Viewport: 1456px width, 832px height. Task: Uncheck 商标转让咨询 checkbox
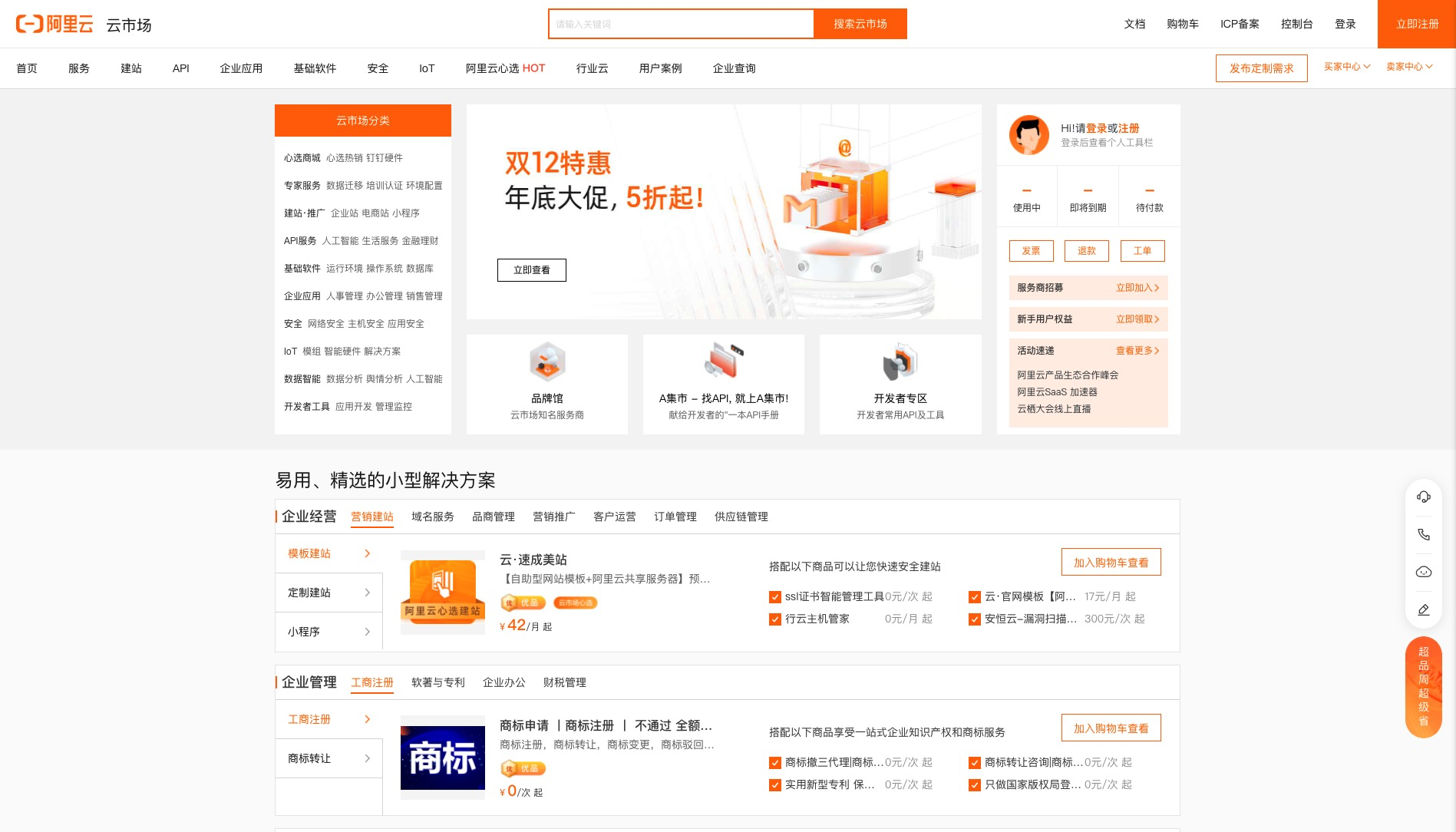(x=974, y=763)
